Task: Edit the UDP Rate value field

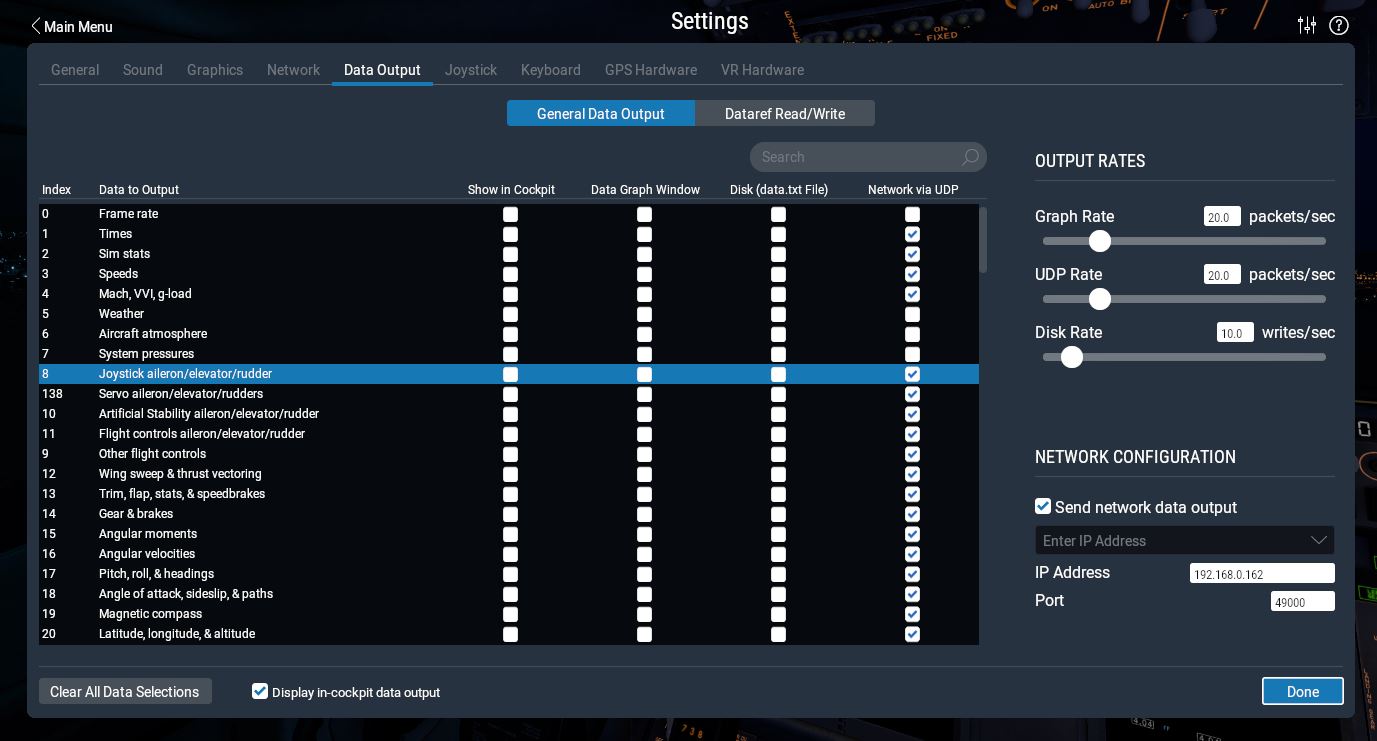Action: pos(1222,275)
